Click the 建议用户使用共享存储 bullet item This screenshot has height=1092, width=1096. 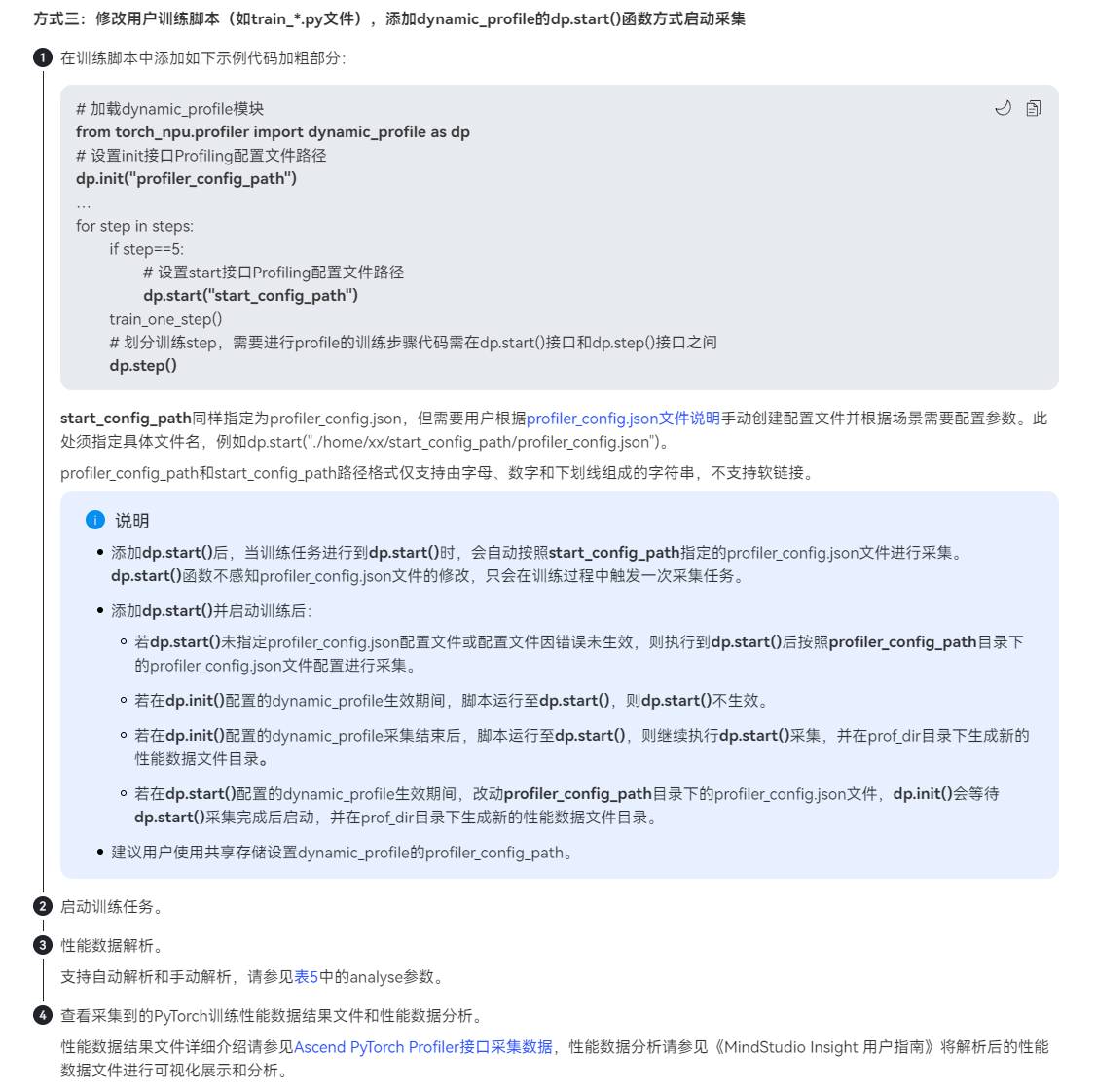tap(344, 853)
